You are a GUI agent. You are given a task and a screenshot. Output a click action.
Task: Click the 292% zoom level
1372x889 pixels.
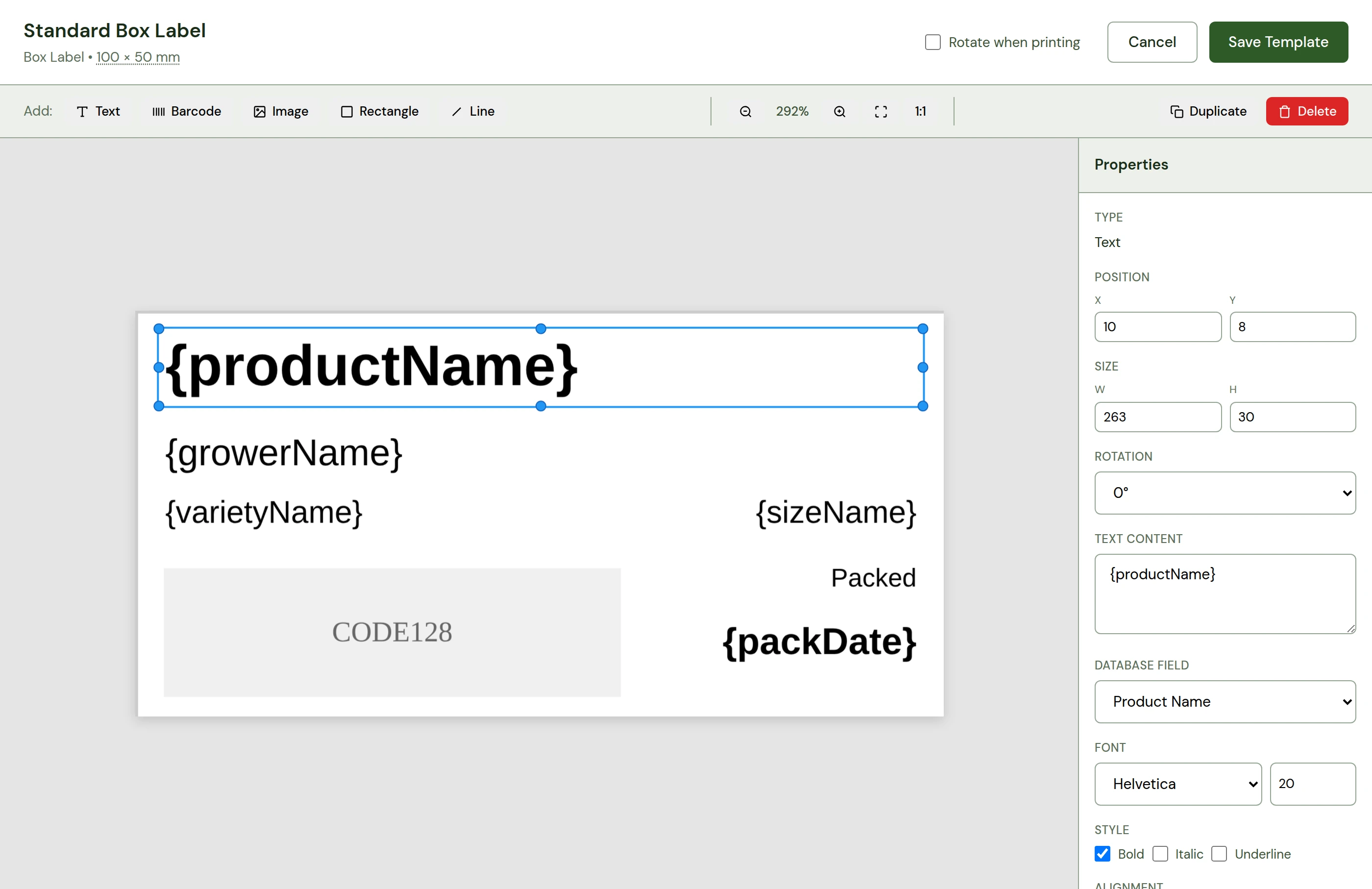[792, 111]
